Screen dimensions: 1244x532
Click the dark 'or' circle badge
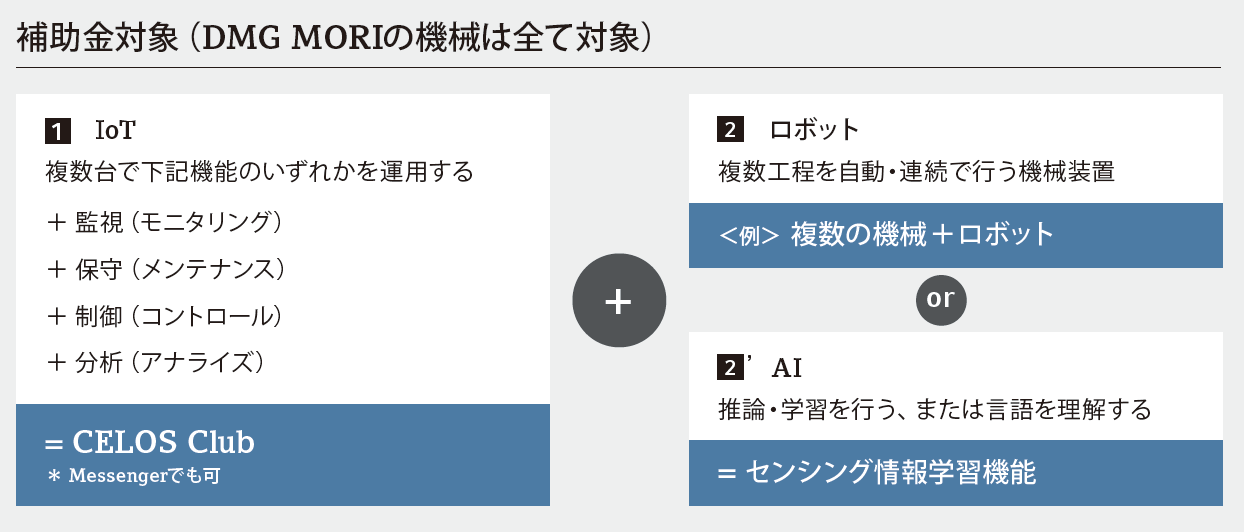(x=941, y=300)
